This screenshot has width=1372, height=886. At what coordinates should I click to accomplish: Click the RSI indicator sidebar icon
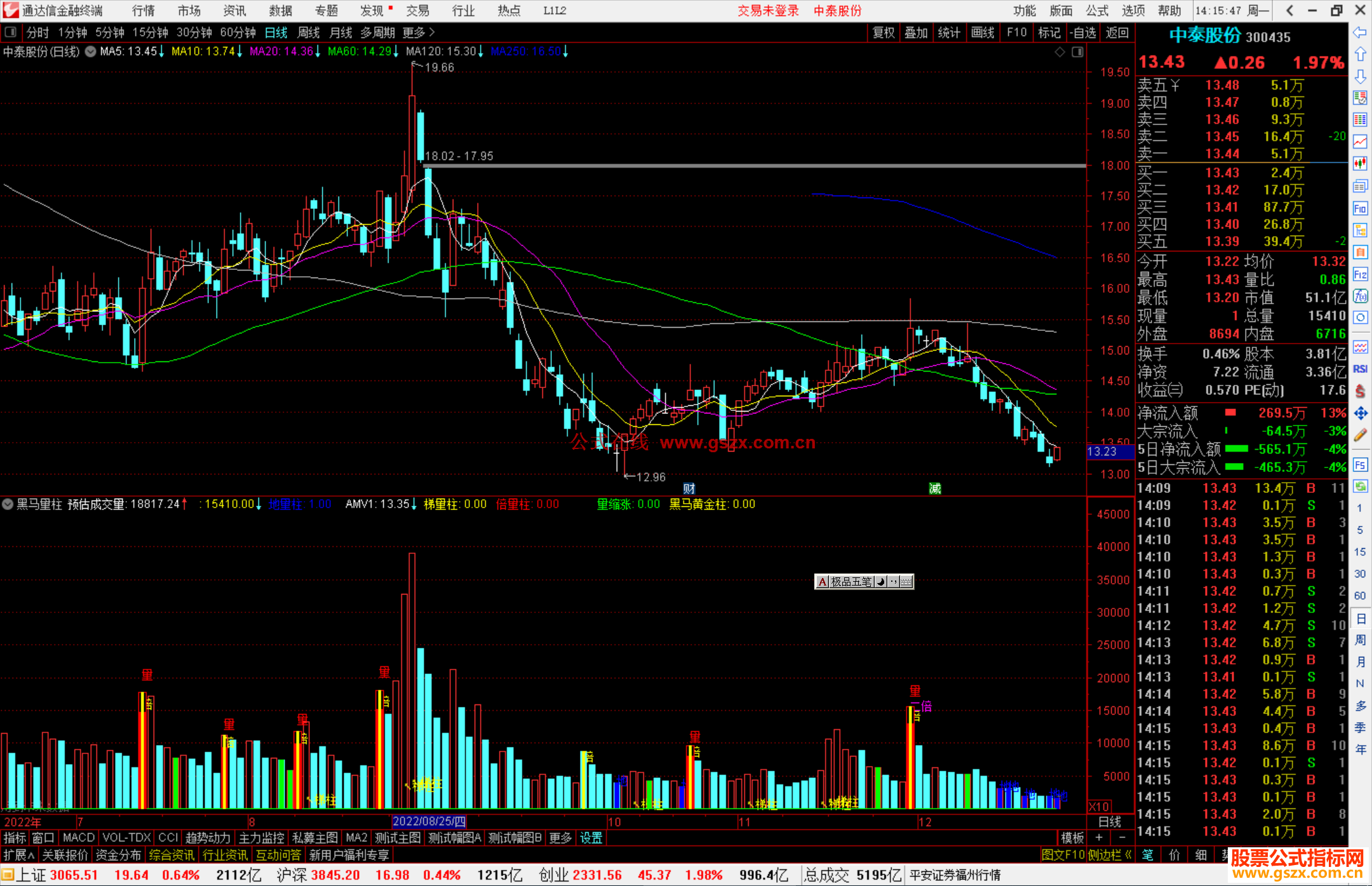1360,369
